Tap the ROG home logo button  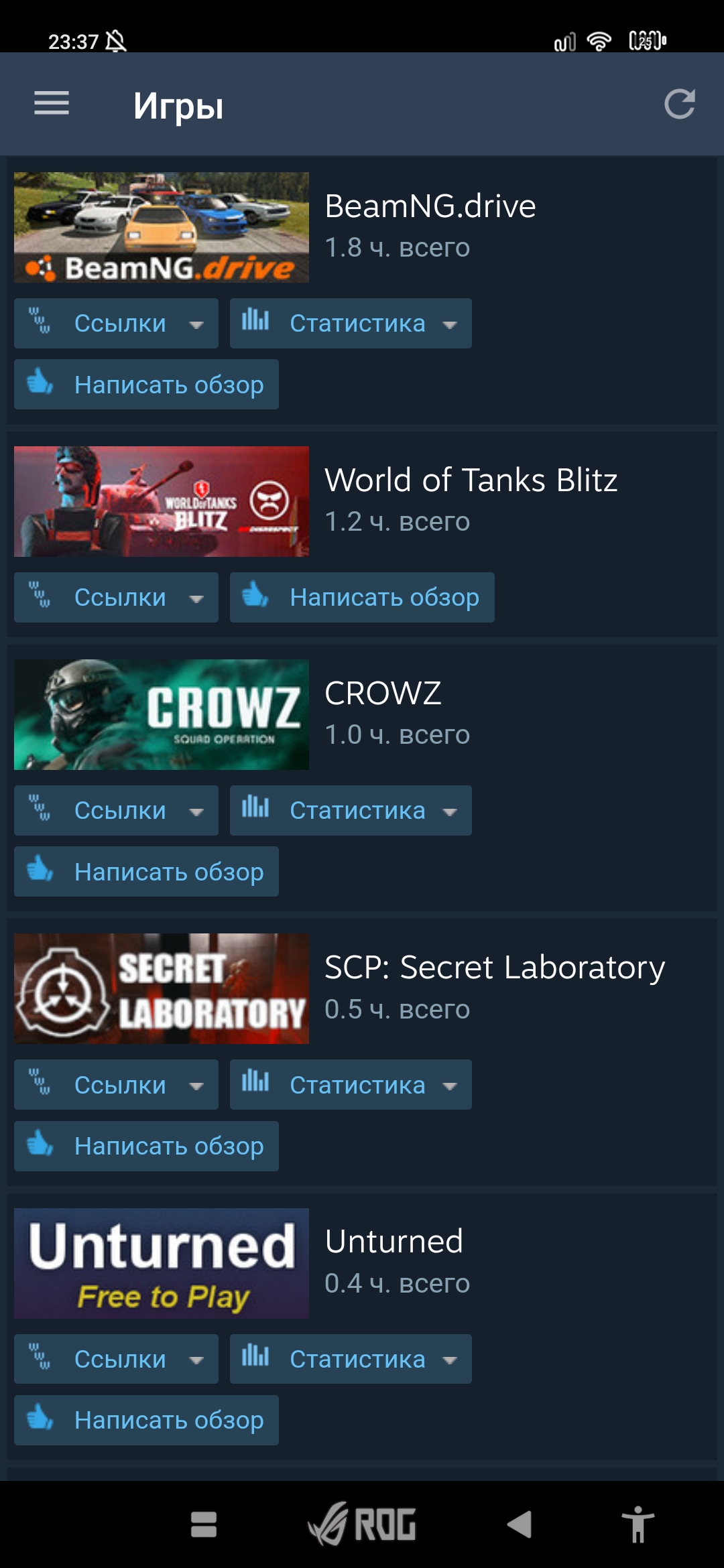point(362,1524)
